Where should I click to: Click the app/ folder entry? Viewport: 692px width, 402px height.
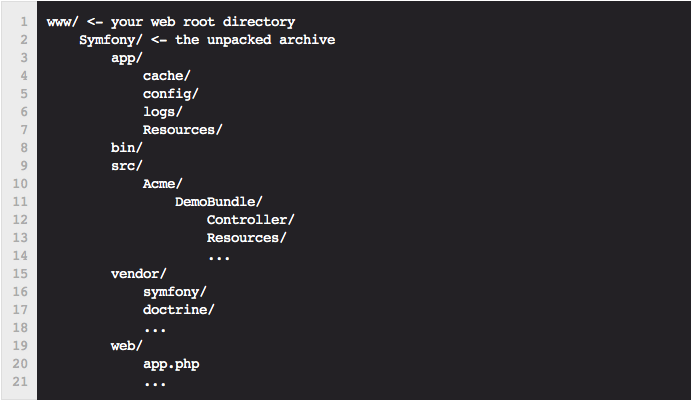[127, 58]
